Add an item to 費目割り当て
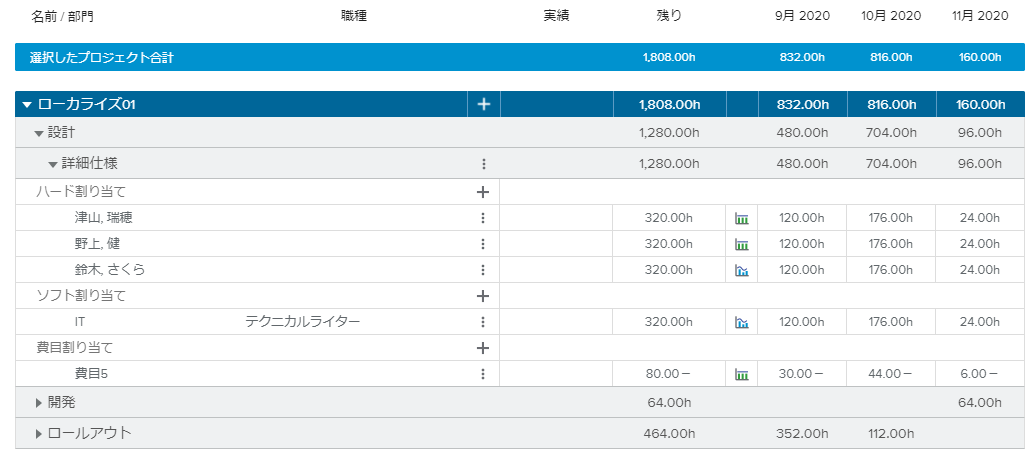Screen dimensions: 1033x462 [482, 348]
